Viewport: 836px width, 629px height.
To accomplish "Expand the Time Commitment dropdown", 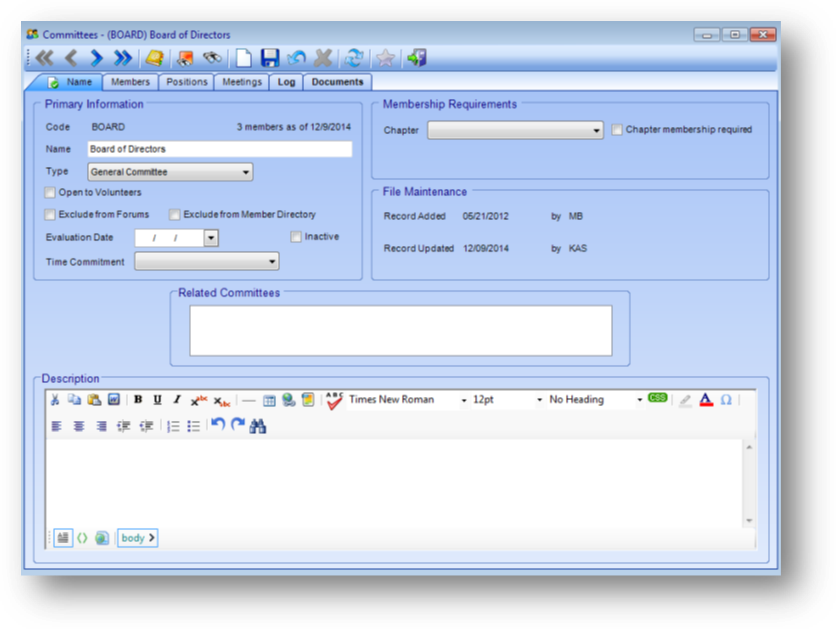I will 206,261.
